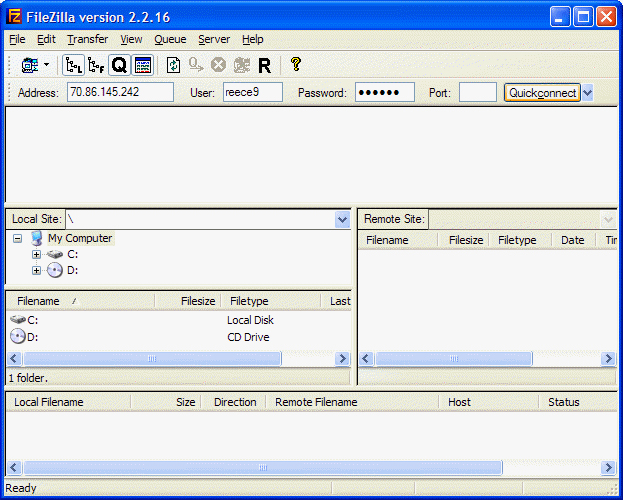Sort local files by Filetype column
This screenshot has height=500, width=623.
point(271,301)
